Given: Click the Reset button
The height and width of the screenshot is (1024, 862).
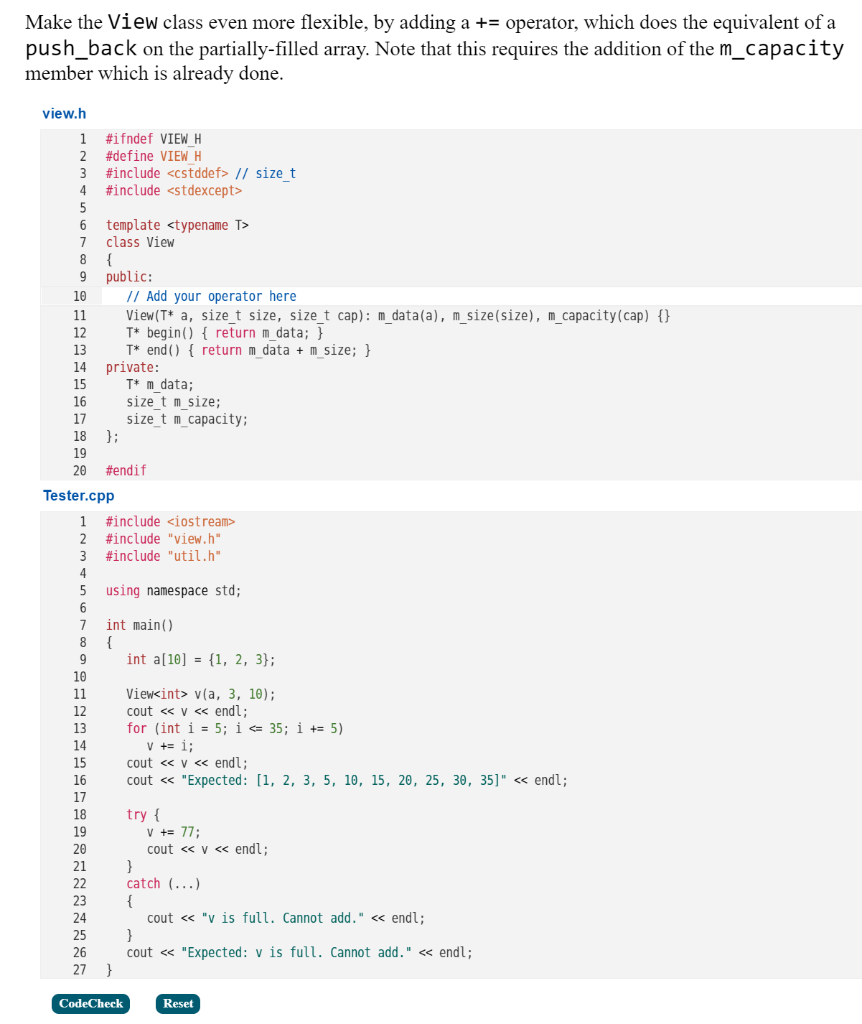Looking at the screenshot, I should [177, 1003].
